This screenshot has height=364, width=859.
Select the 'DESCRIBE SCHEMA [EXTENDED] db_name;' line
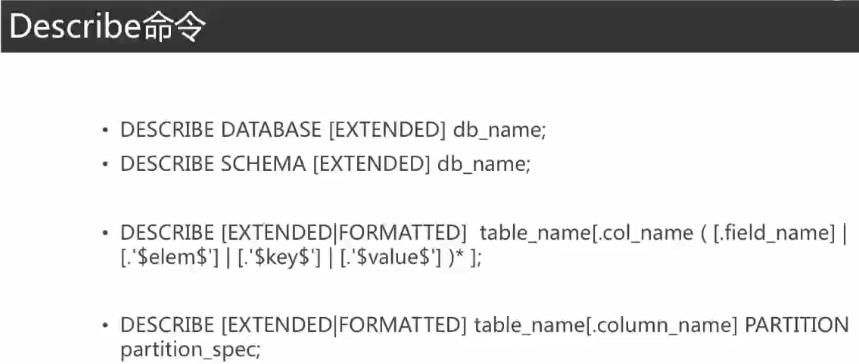325,164
